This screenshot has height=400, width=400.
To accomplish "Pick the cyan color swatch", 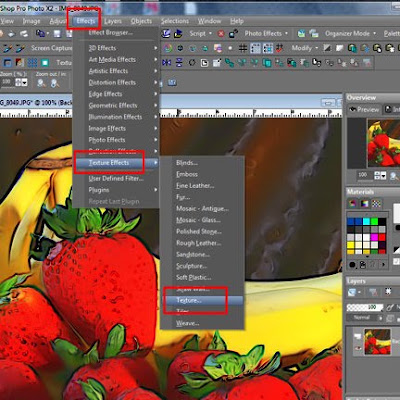I will (x=366, y=221).
